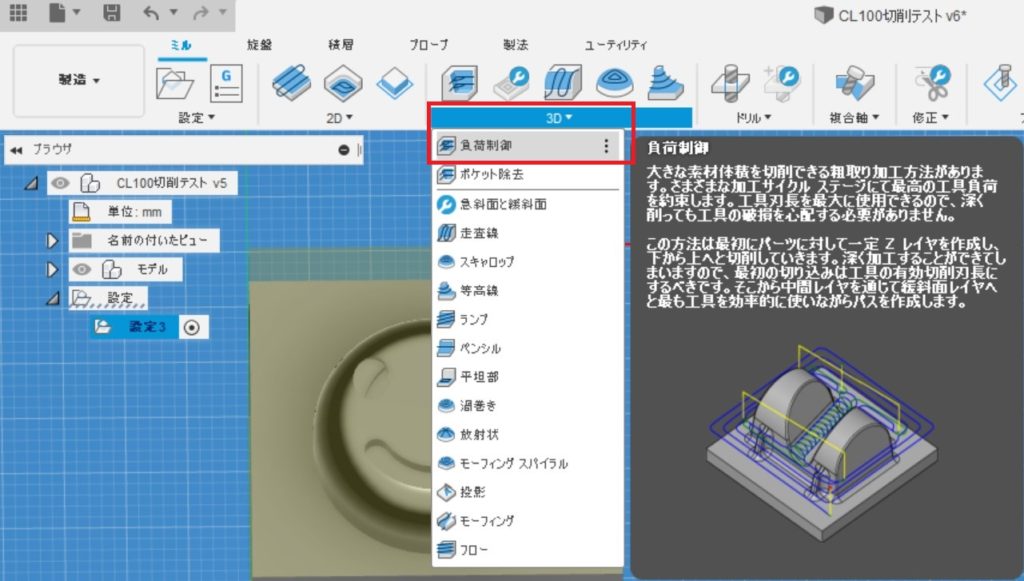
Task: Click the 3D parallel toolbar icon
Action: (x=562, y=82)
